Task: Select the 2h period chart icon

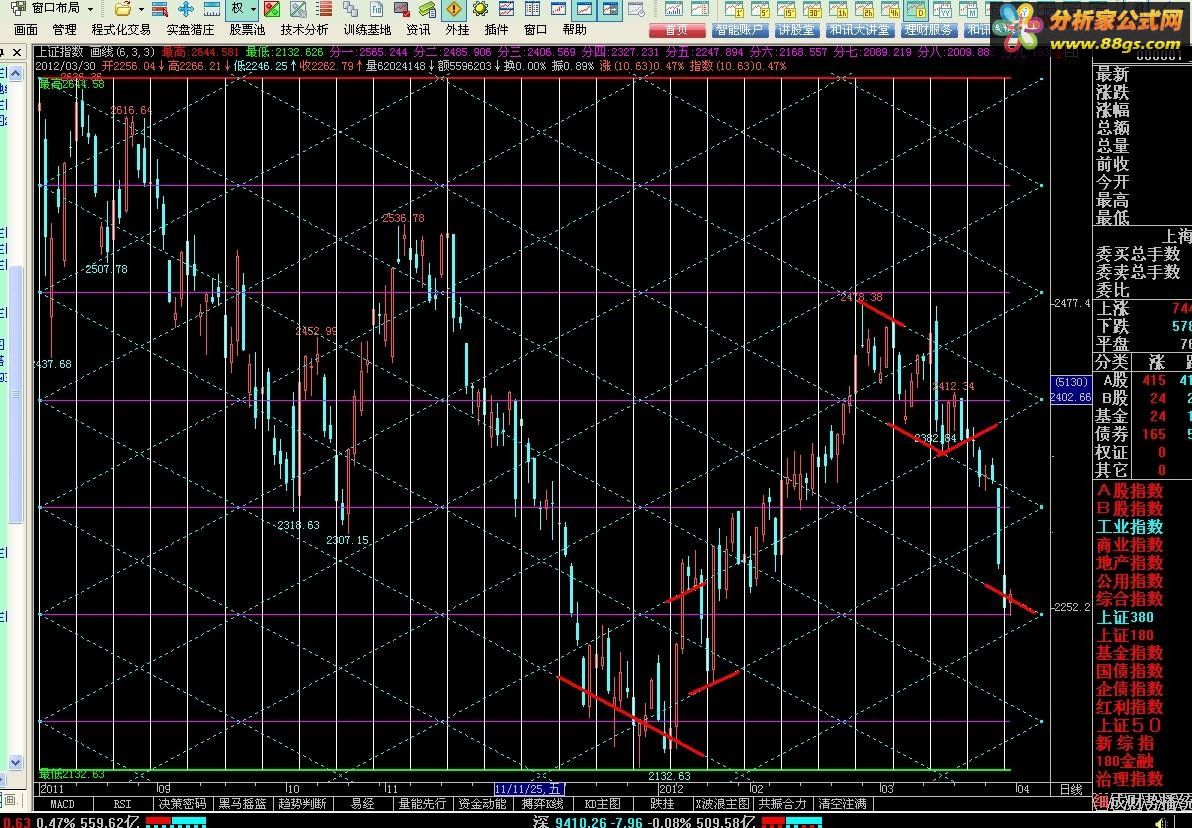Action: [x=864, y=9]
